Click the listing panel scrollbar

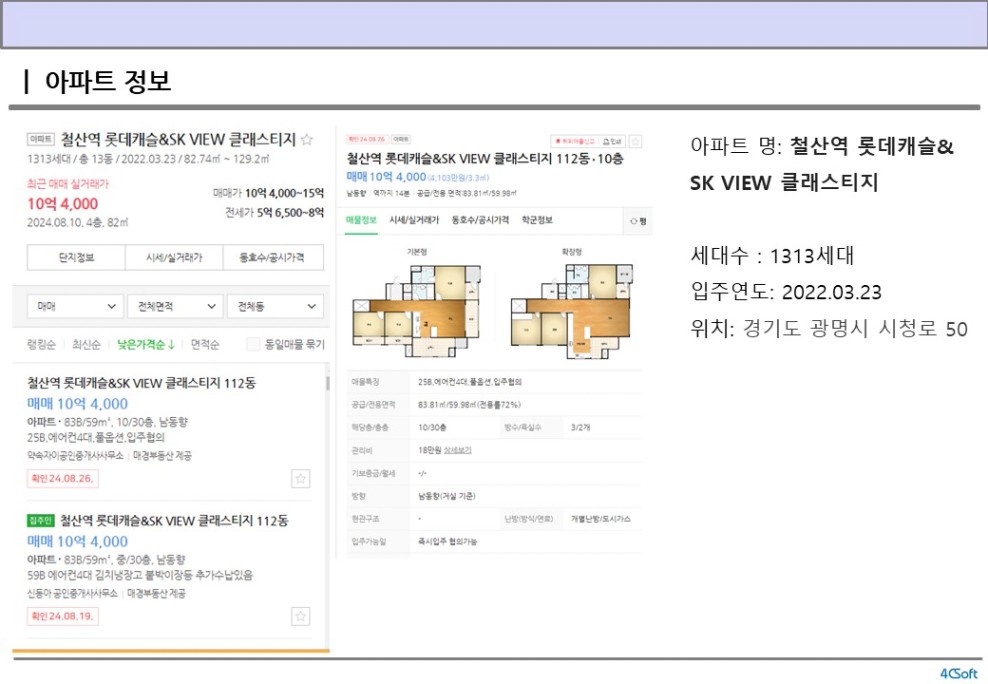point(328,383)
